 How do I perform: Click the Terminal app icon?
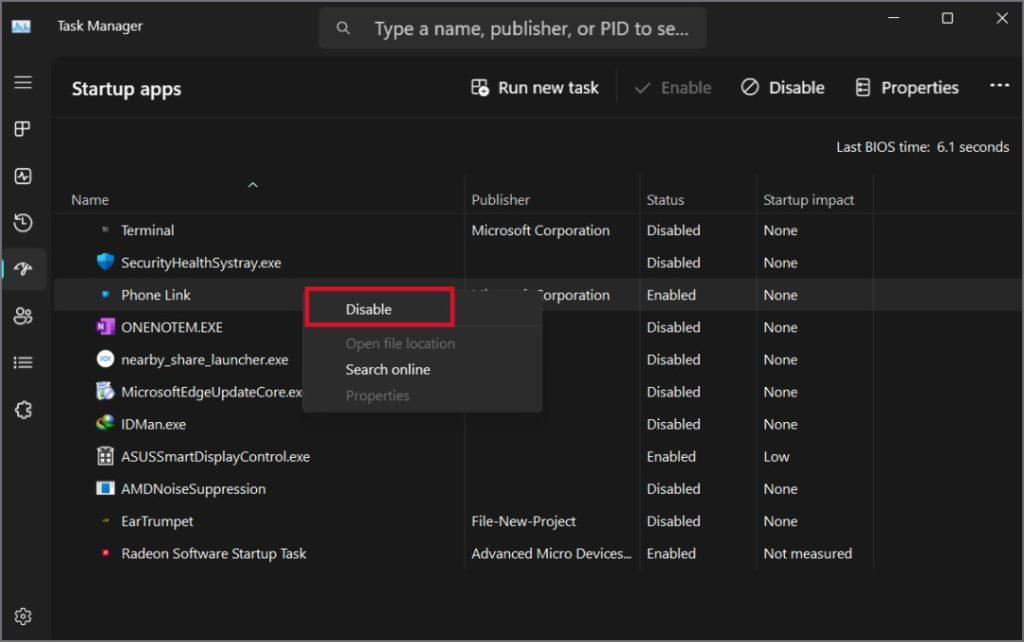click(x=105, y=229)
